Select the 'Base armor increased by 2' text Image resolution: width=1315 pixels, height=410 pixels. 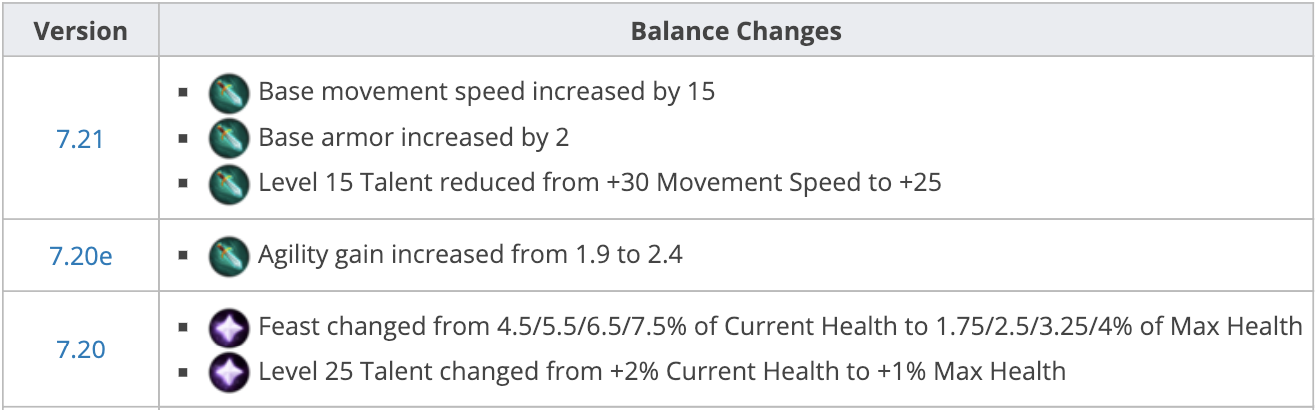pos(414,138)
